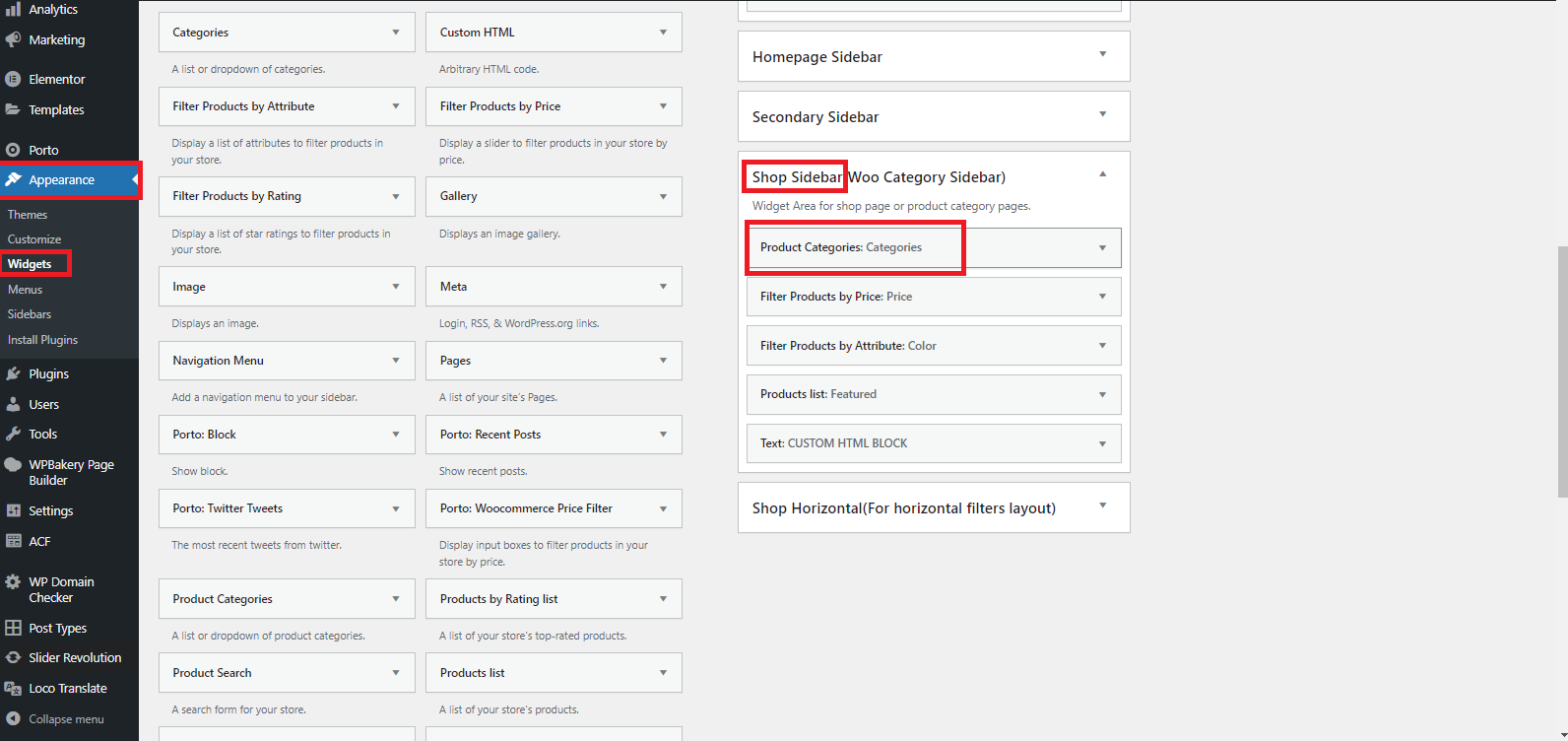Click the page vertical scrollbar thumb

pyautogui.click(x=1562, y=371)
